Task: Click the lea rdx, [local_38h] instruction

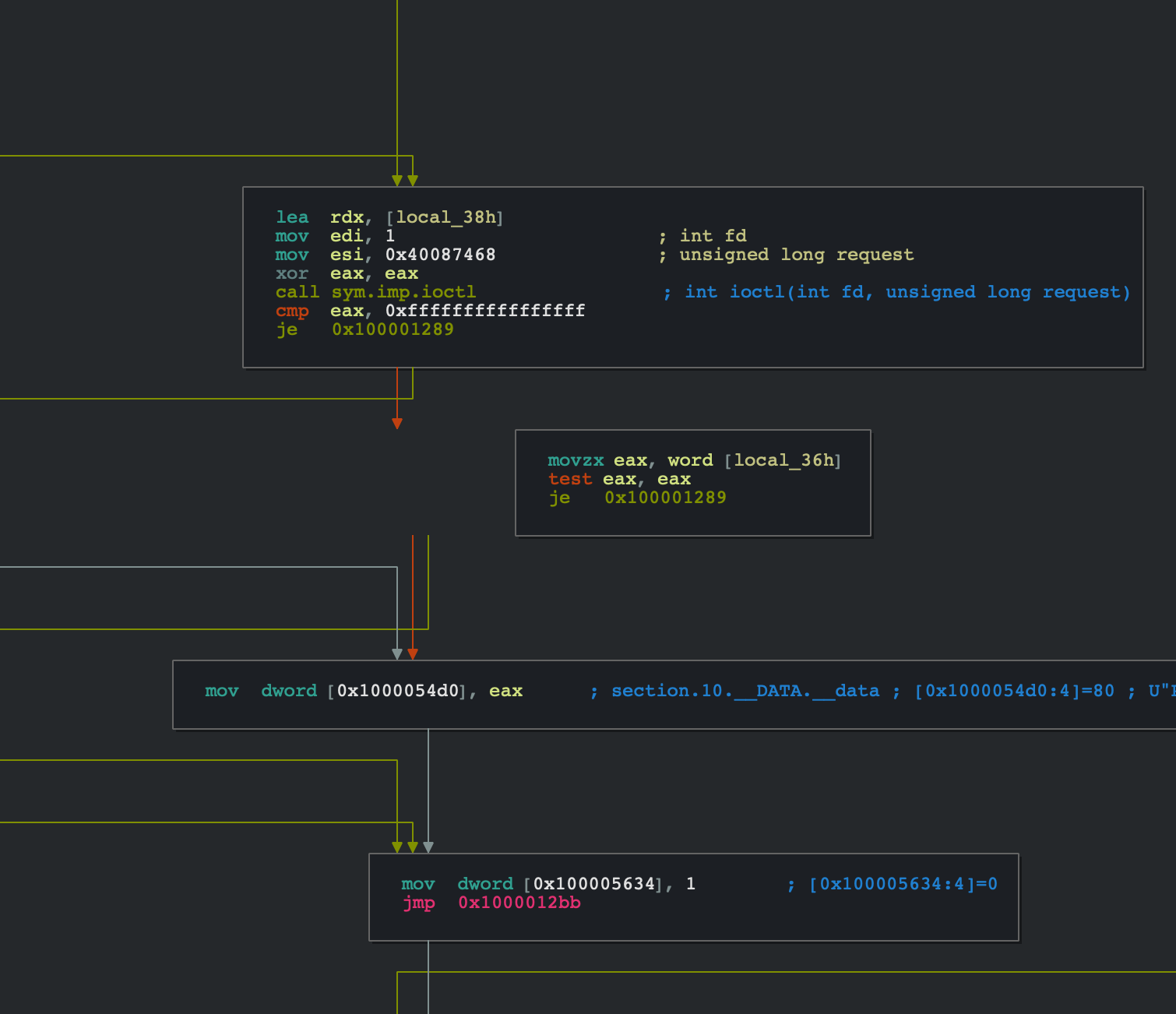Action: [x=389, y=217]
